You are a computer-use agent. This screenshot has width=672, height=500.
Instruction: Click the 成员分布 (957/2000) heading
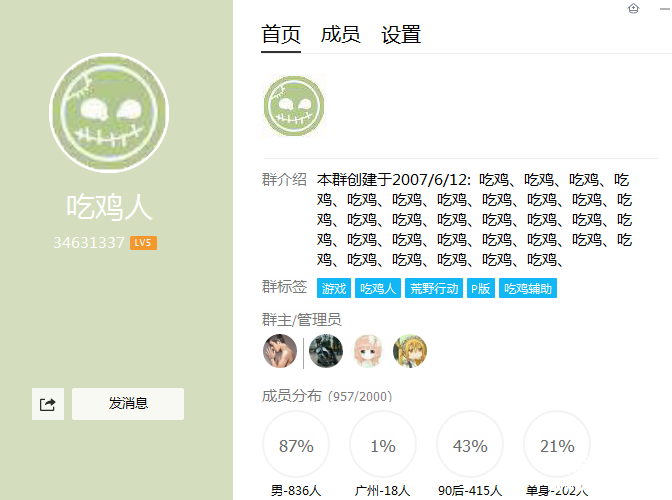(327, 396)
